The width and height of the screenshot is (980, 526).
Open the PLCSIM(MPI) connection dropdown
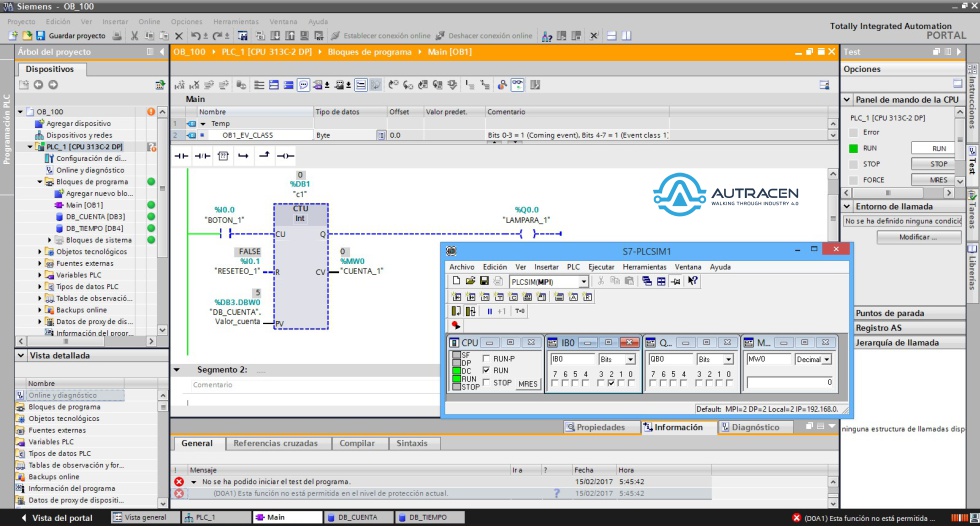click(x=583, y=282)
